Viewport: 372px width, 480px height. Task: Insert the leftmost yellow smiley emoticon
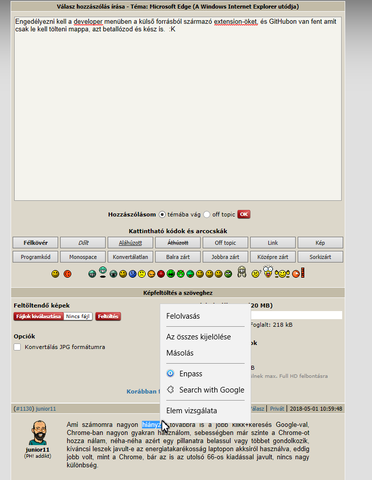click(55, 274)
